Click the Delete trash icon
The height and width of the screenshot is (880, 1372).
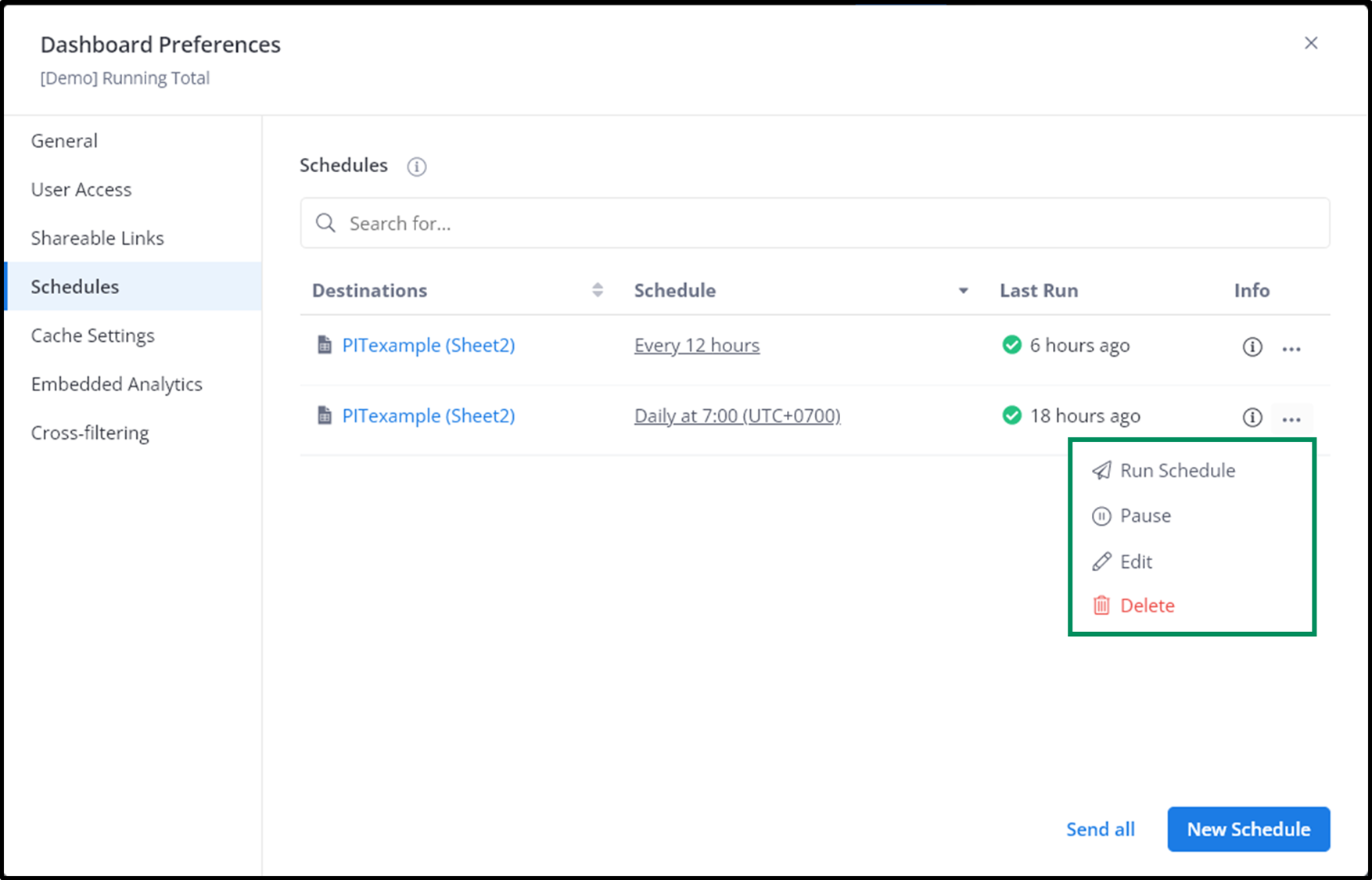[x=1101, y=605]
